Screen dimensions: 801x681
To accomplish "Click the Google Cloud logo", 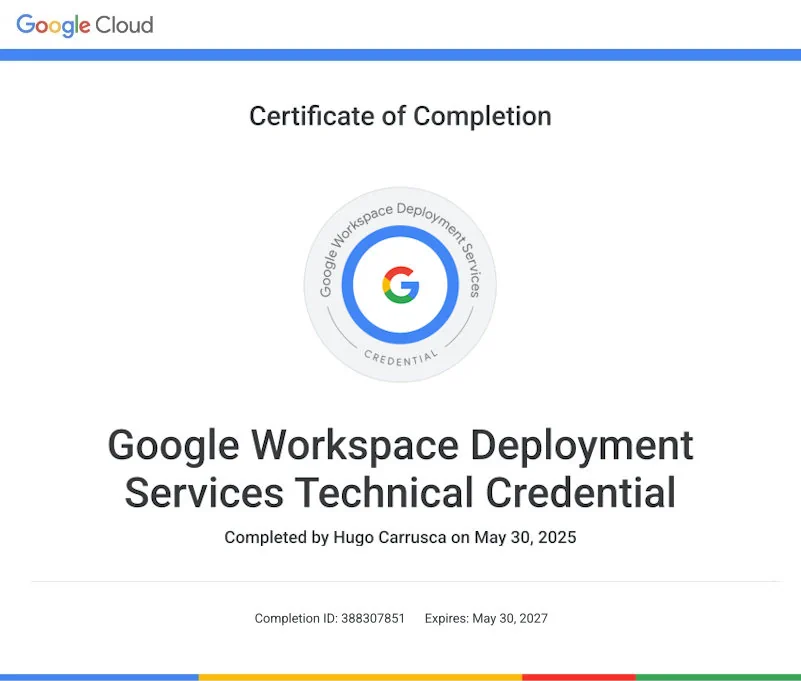I will click(x=85, y=26).
